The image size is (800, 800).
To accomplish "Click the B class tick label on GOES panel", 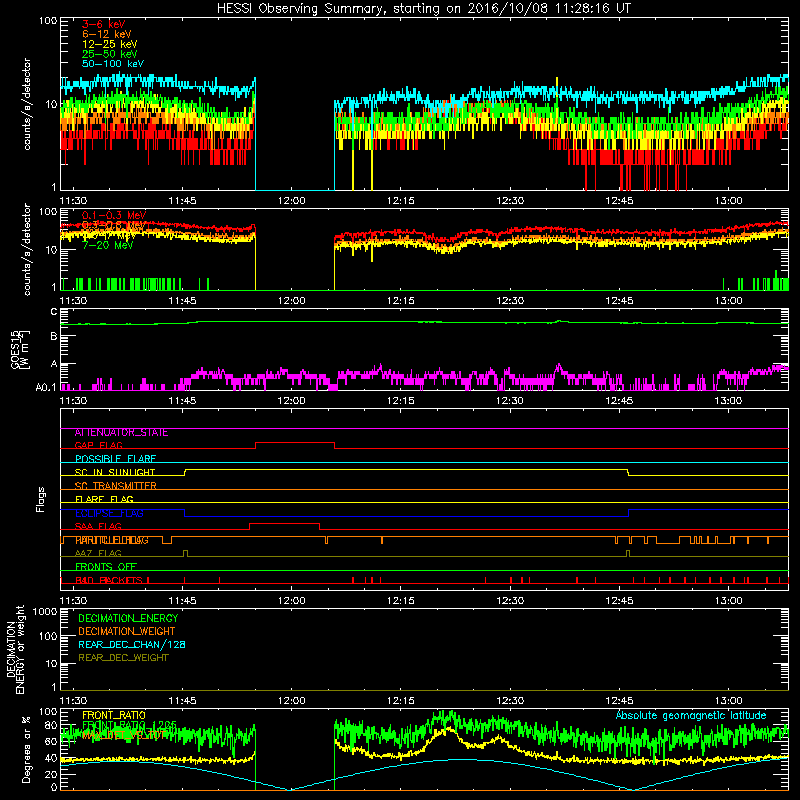I will click(54, 336).
